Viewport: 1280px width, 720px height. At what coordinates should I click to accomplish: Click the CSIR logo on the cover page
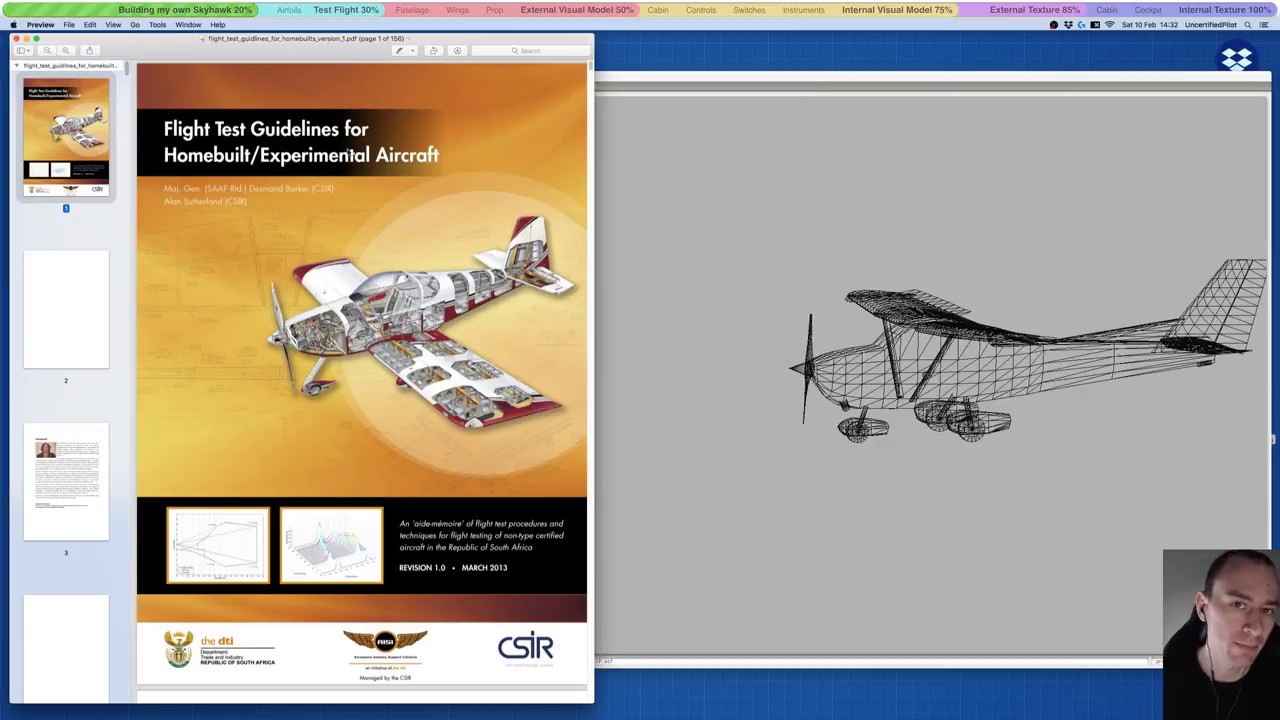tap(525, 648)
